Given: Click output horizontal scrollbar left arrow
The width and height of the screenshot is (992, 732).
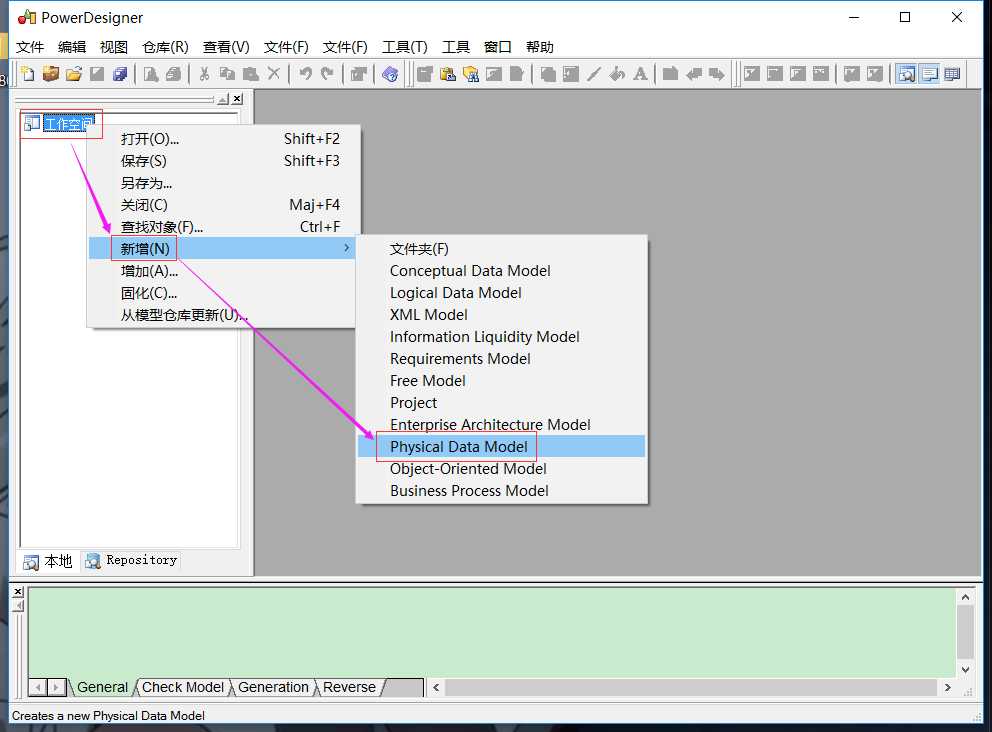Looking at the screenshot, I should tap(436, 687).
